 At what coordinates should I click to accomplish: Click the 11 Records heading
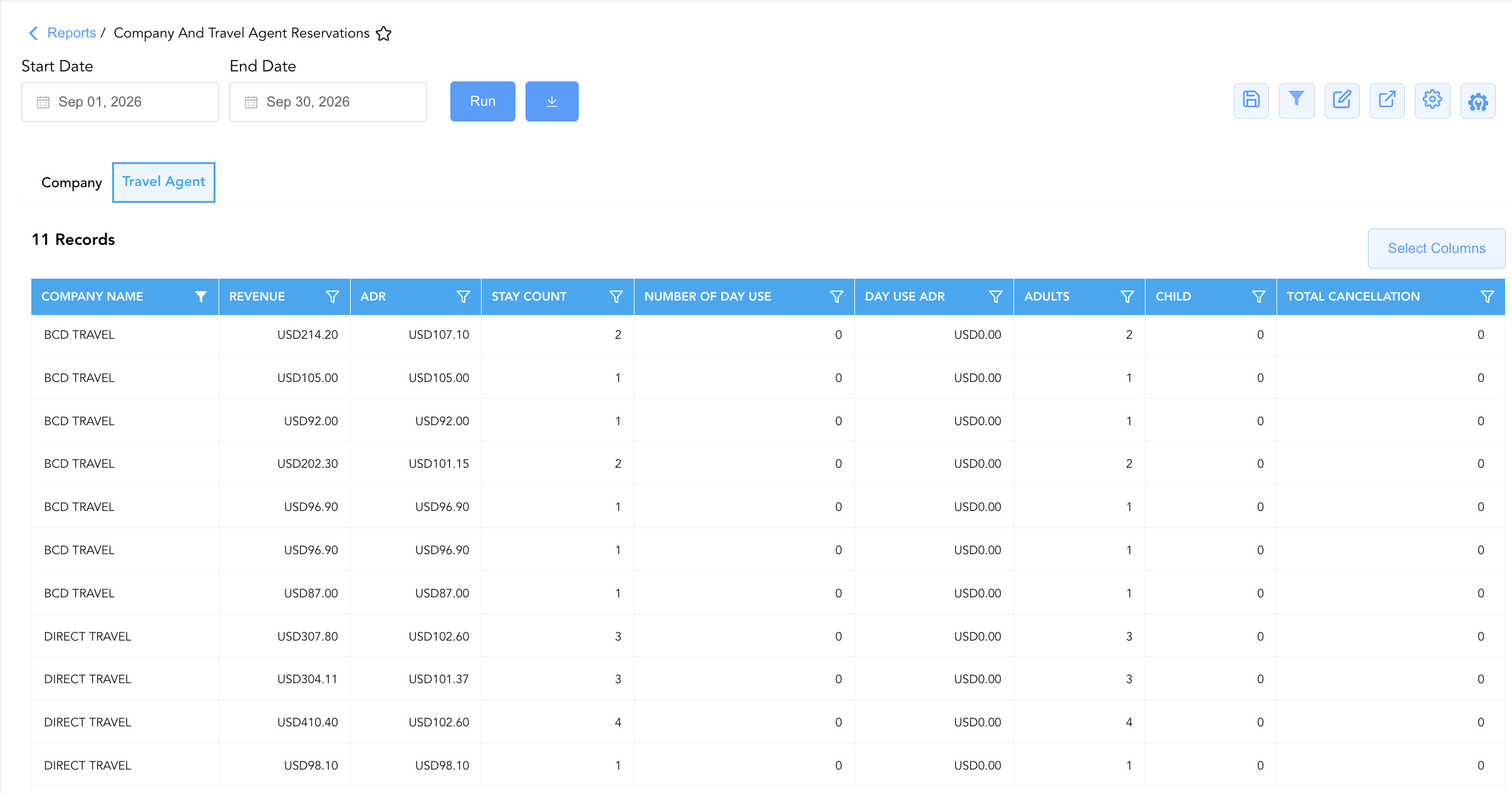[x=73, y=240]
